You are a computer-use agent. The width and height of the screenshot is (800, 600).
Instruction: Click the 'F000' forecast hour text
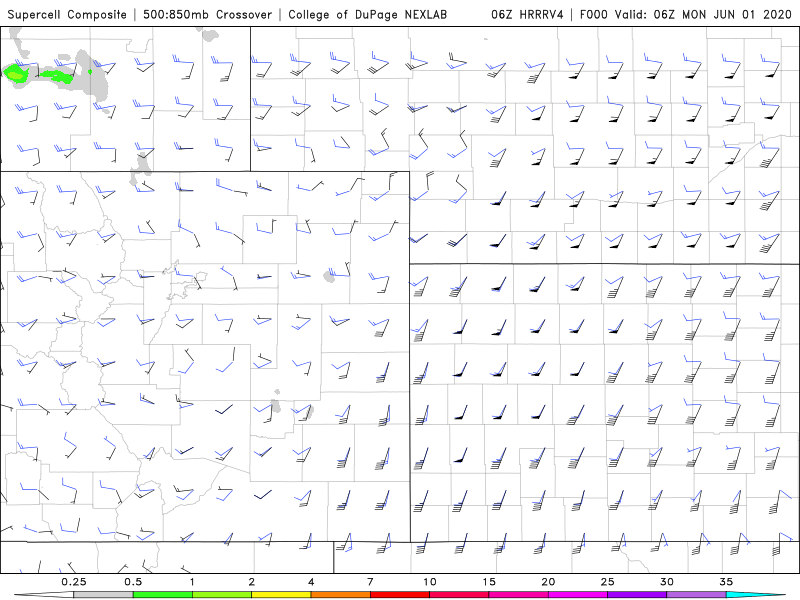click(594, 14)
